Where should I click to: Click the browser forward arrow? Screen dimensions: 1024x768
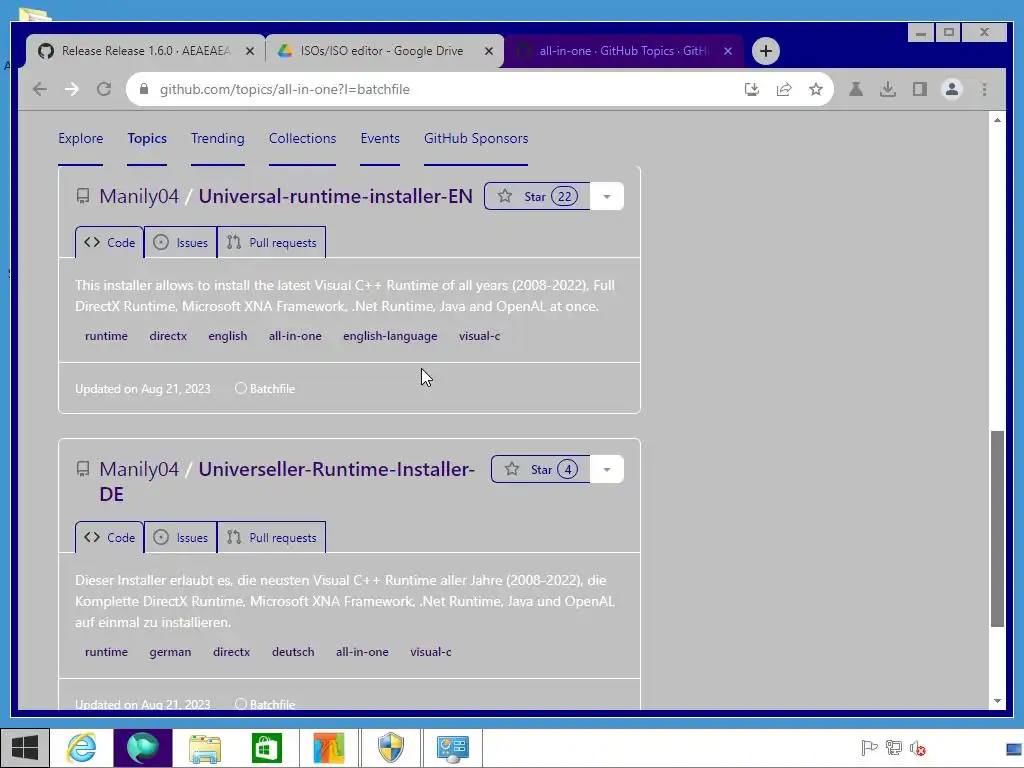pyautogui.click(x=72, y=89)
